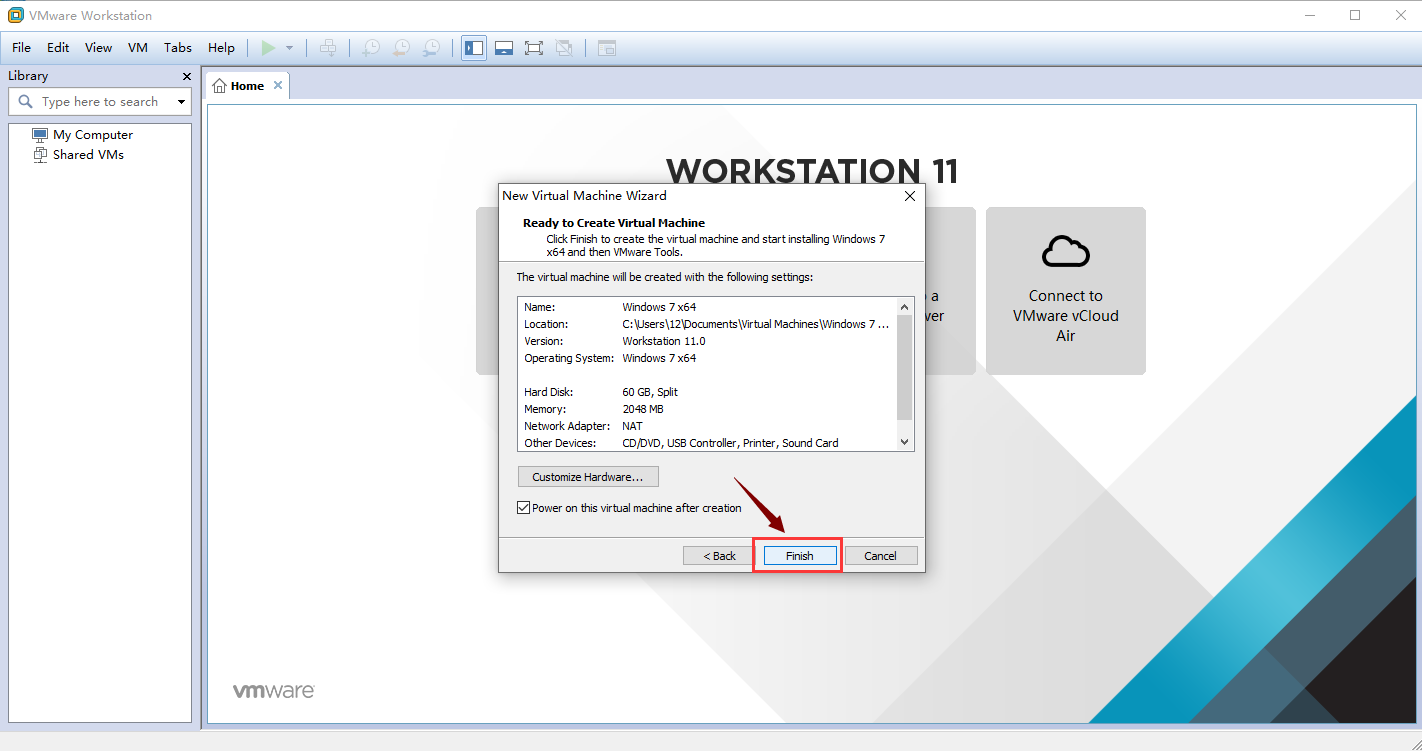The width and height of the screenshot is (1422, 751).
Task: Toggle the Show Library sidebar icon
Action: pos(474,48)
